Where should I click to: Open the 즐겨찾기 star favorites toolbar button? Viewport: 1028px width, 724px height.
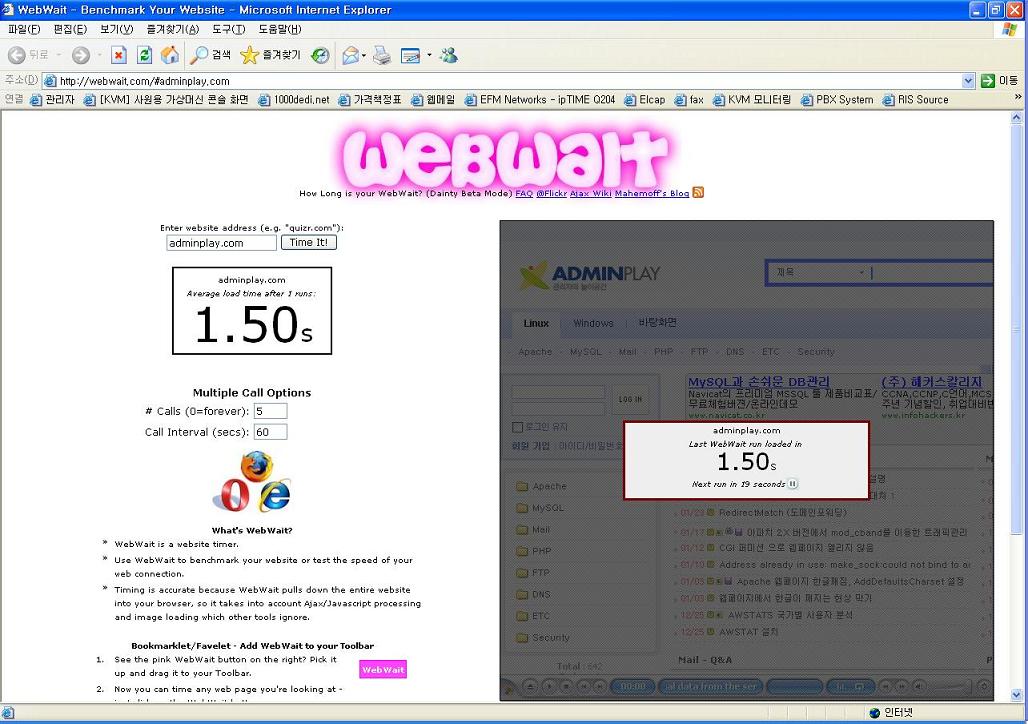pos(270,56)
